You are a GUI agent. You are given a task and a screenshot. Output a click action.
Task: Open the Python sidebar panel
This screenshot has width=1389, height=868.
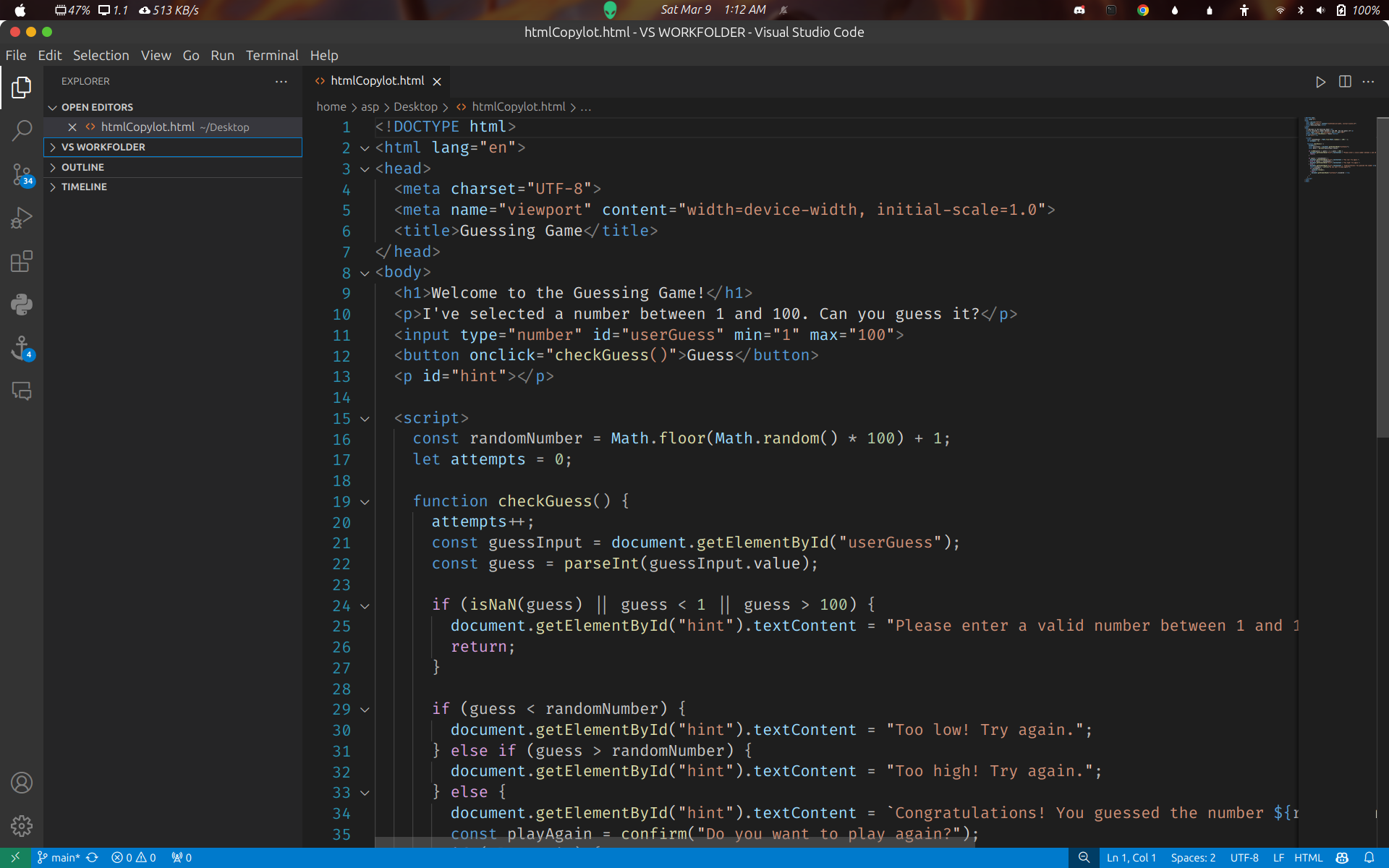(22, 305)
